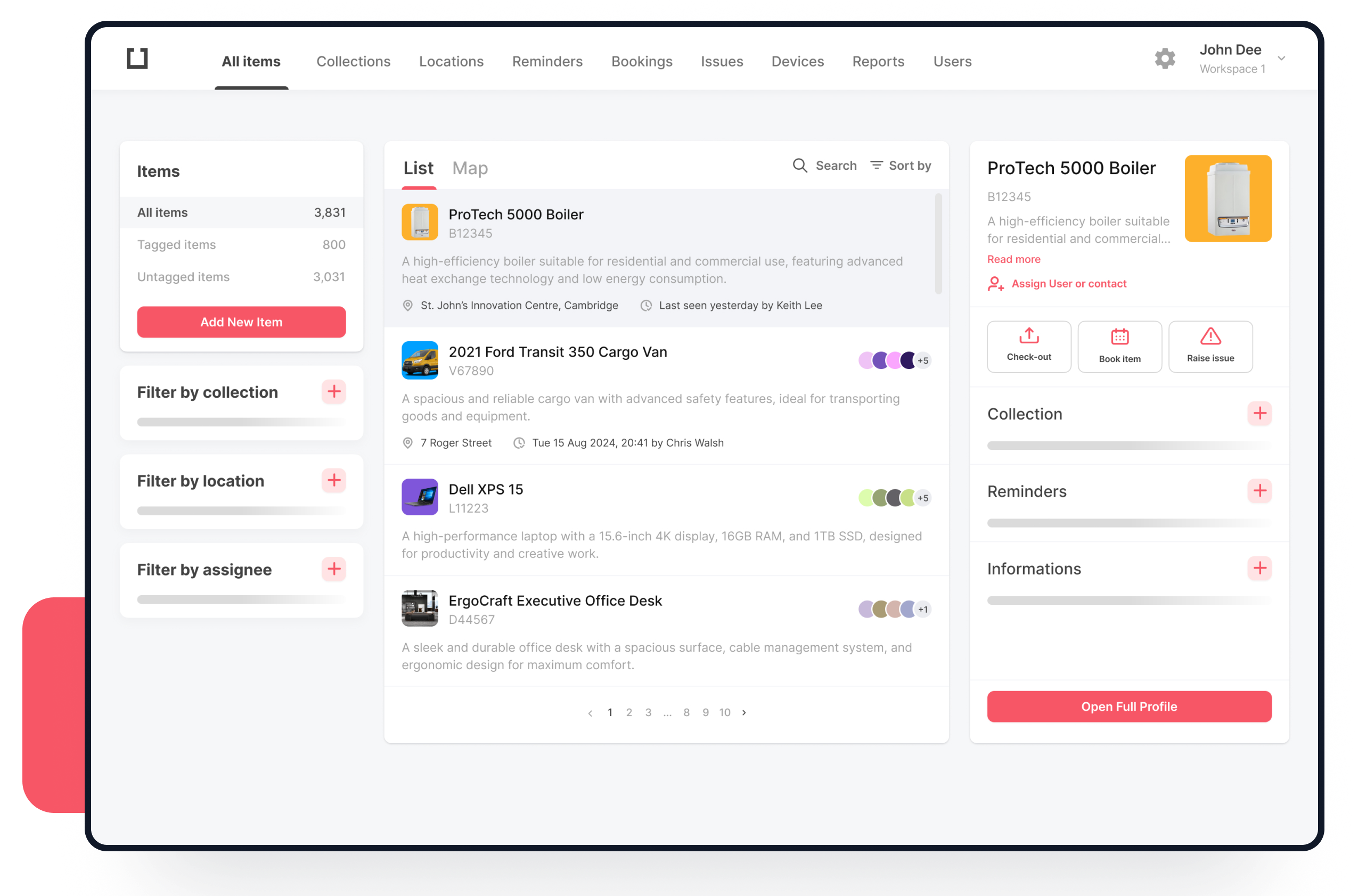Click the Assign User person-plus icon
The height and width of the screenshot is (896, 1358).
point(996,284)
